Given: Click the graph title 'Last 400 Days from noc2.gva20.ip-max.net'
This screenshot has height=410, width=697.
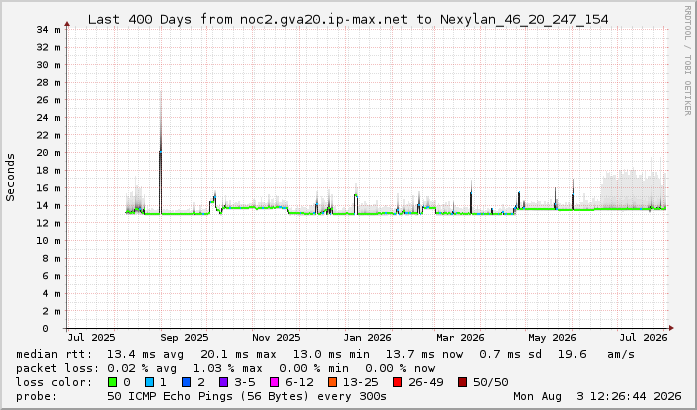Looking at the screenshot, I should click(x=248, y=20).
